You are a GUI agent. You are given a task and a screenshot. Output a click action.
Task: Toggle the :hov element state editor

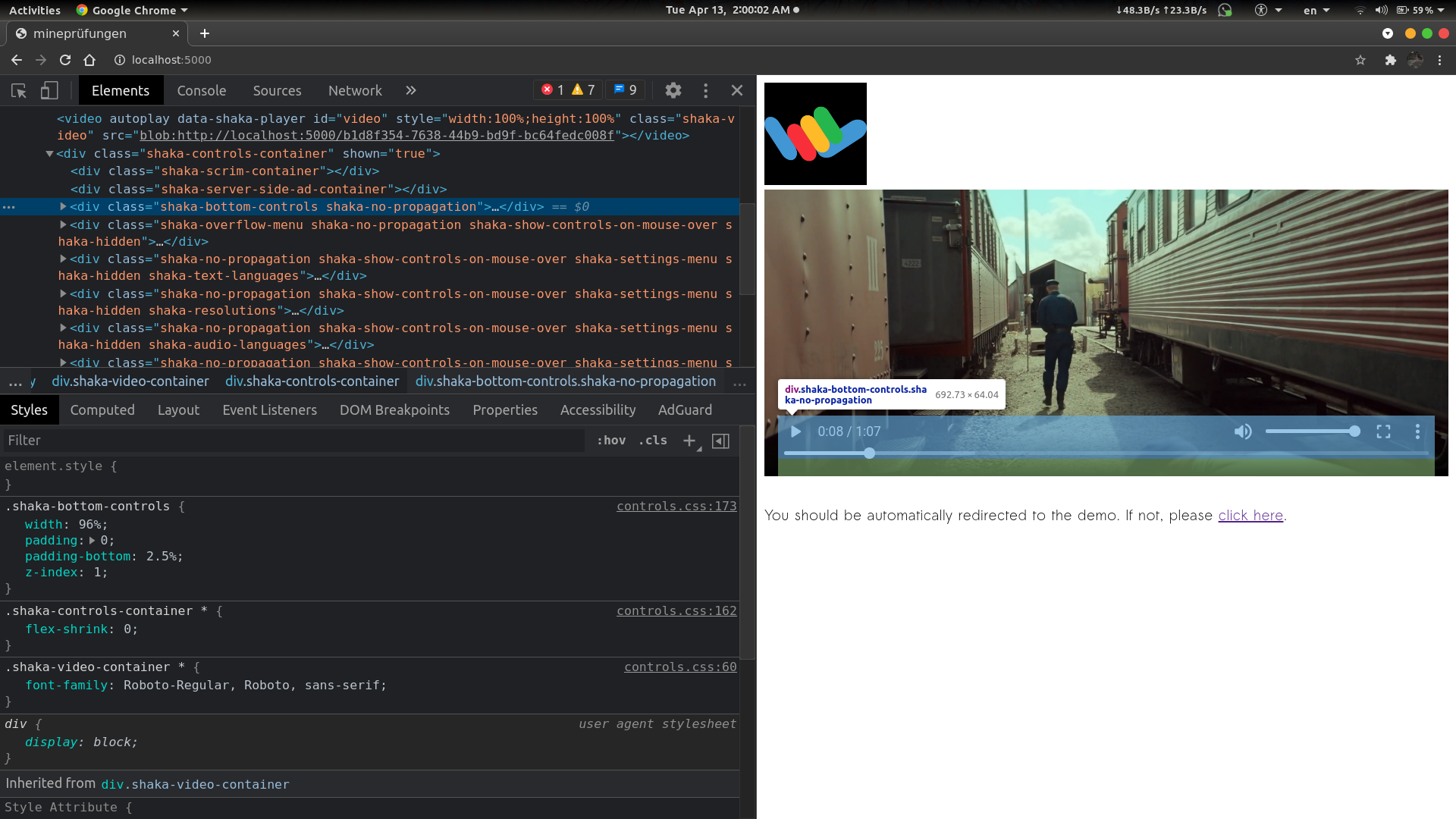611,440
